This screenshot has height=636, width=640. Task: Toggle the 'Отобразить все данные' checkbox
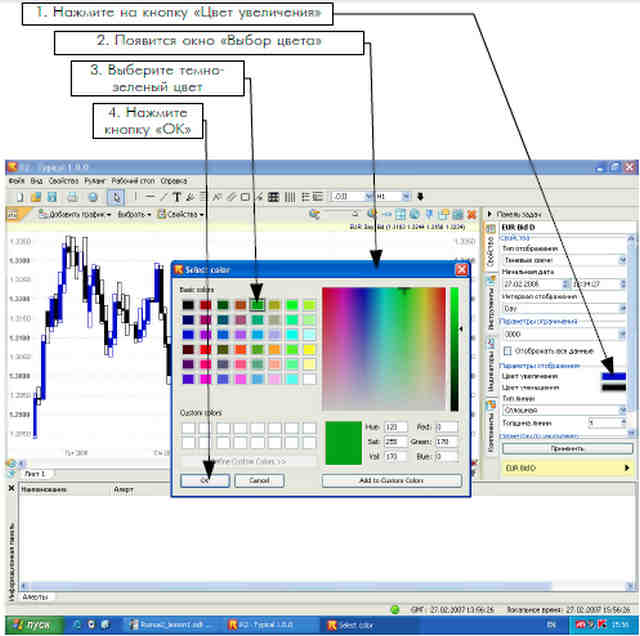coord(507,351)
